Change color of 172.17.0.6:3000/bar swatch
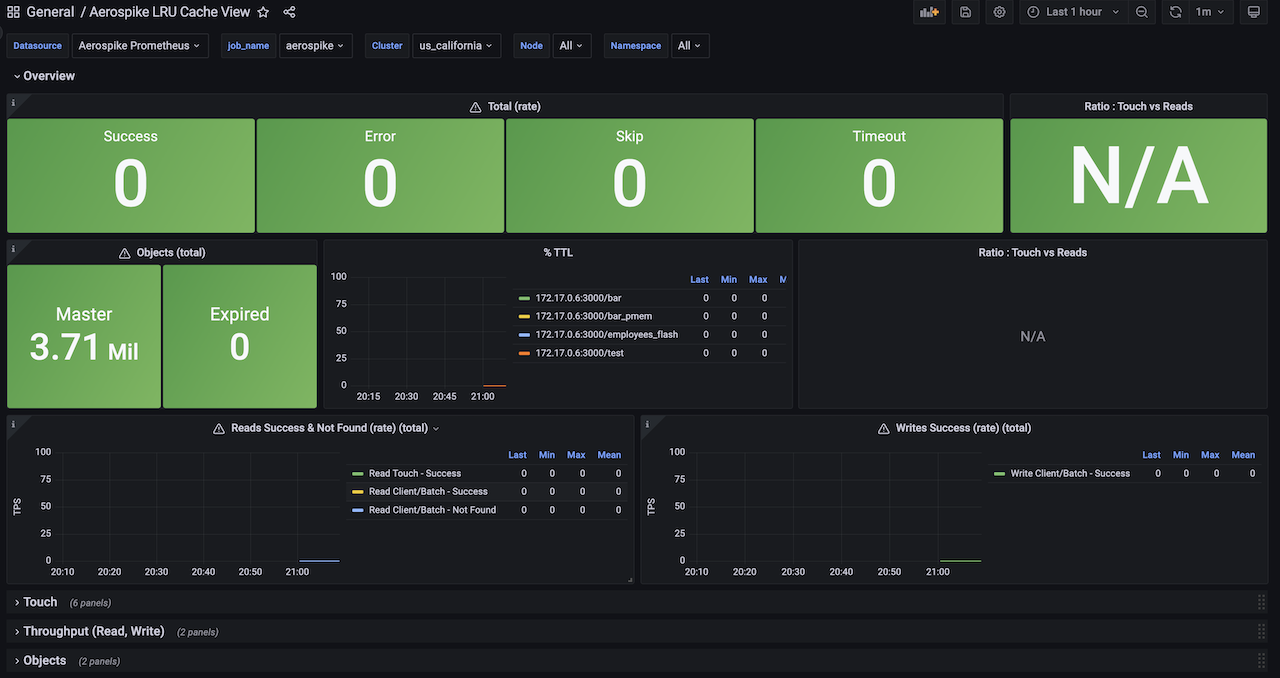1280x678 pixels. (x=524, y=298)
